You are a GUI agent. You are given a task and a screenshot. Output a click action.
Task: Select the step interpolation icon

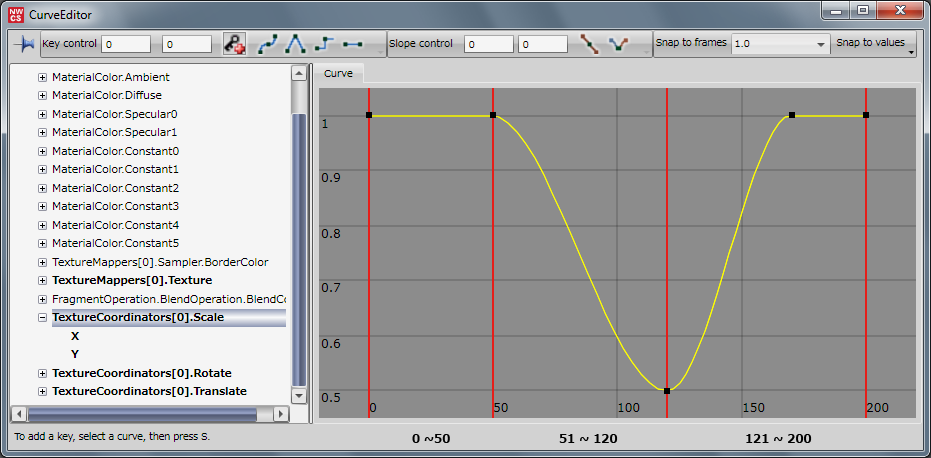pos(324,45)
